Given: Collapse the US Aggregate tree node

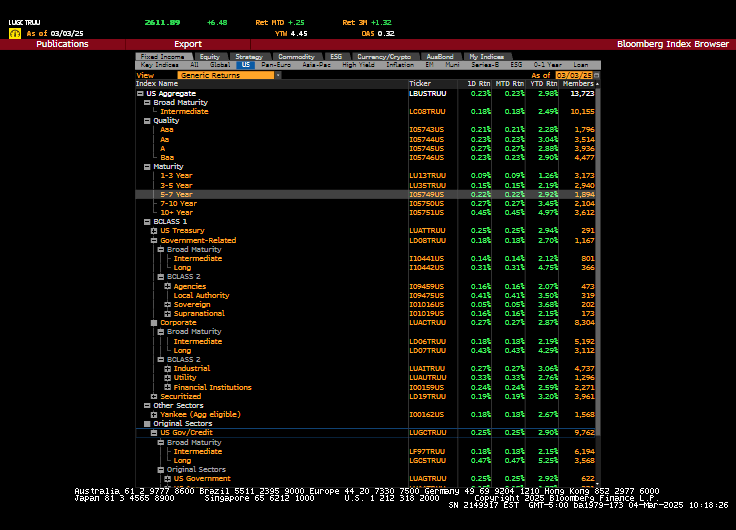Looking at the screenshot, I should click(x=140, y=93).
